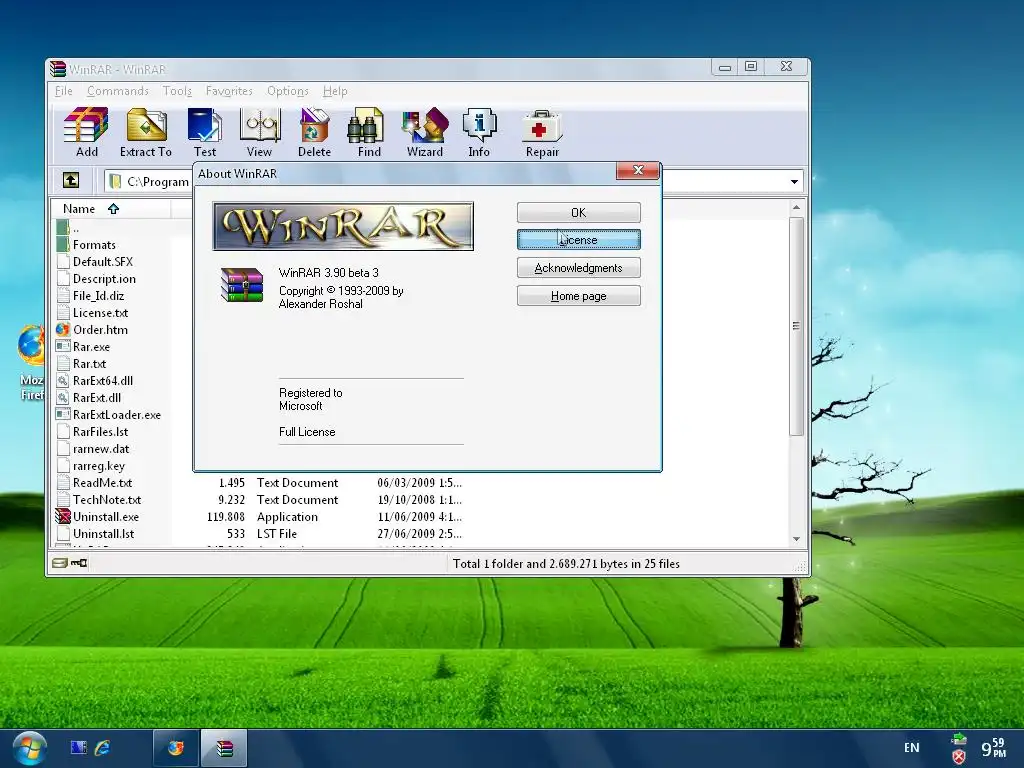Click the Uninstall.exe file icon

click(63, 517)
